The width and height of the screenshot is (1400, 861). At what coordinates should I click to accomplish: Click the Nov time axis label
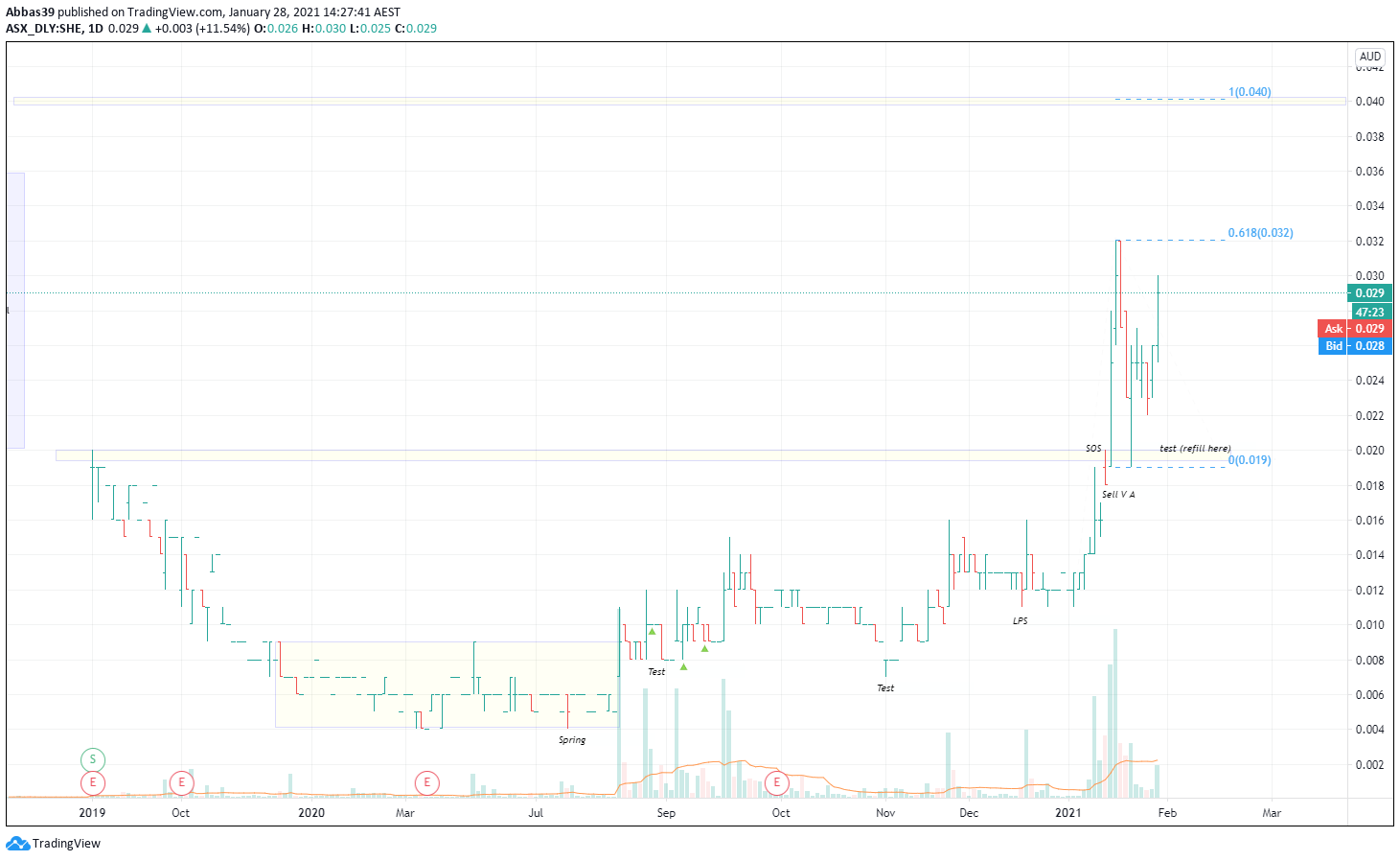885,813
